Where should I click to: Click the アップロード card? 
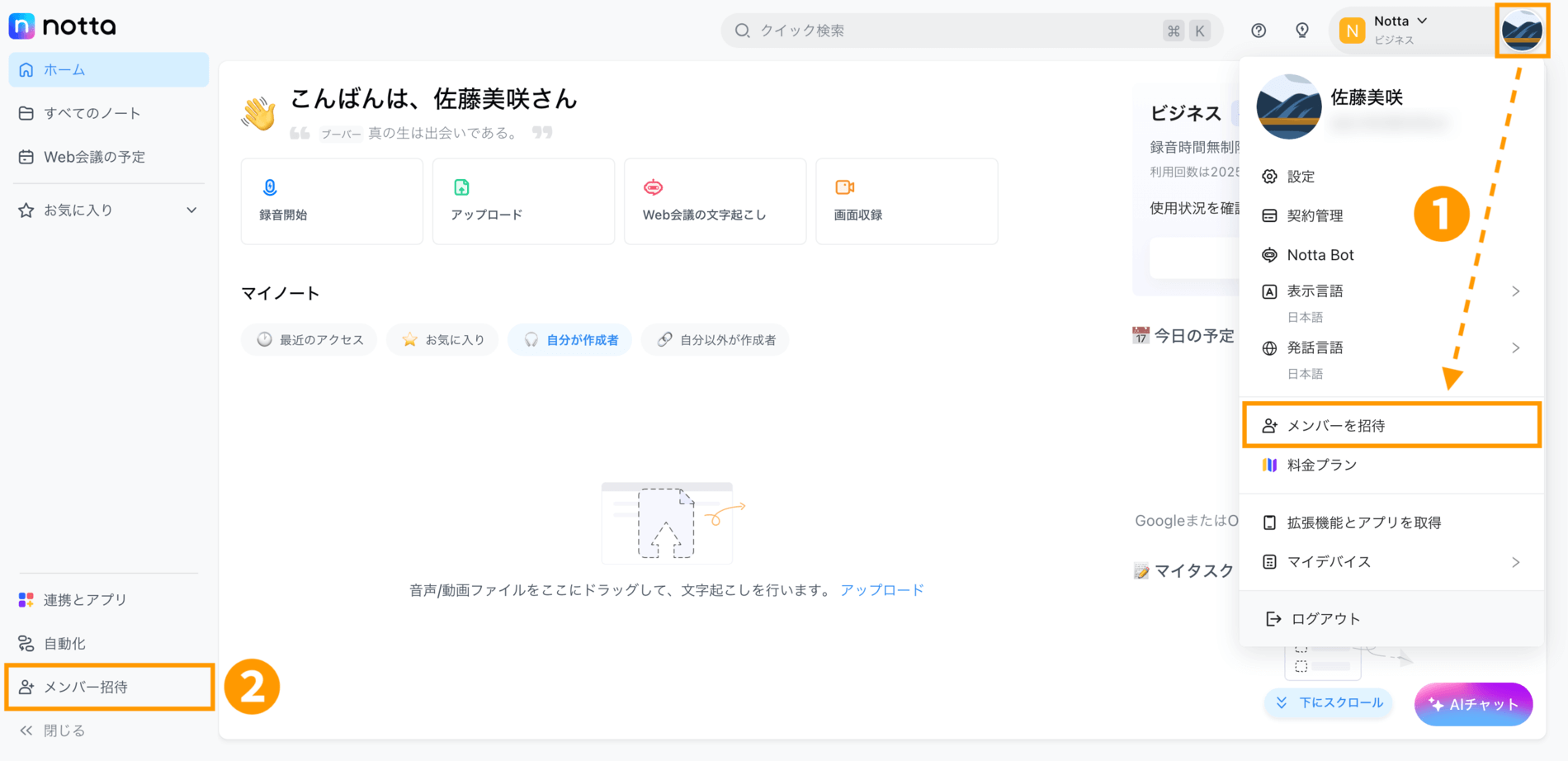pyautogui.click(x=523, y=201)
